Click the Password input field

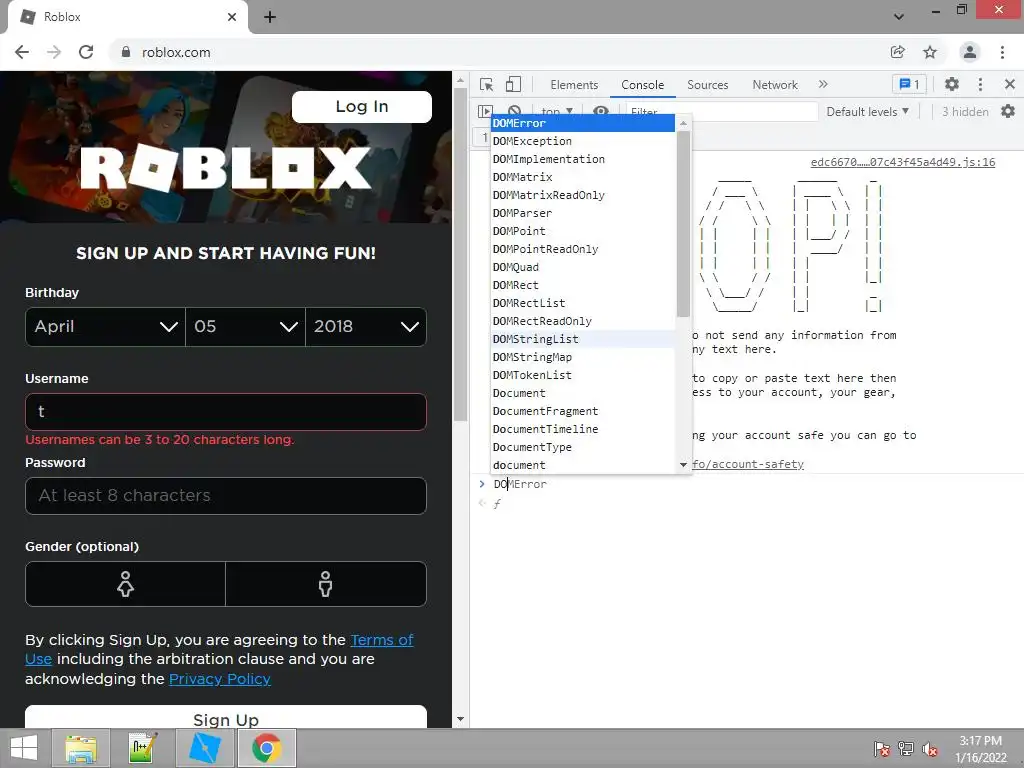(x=226, y=496)
